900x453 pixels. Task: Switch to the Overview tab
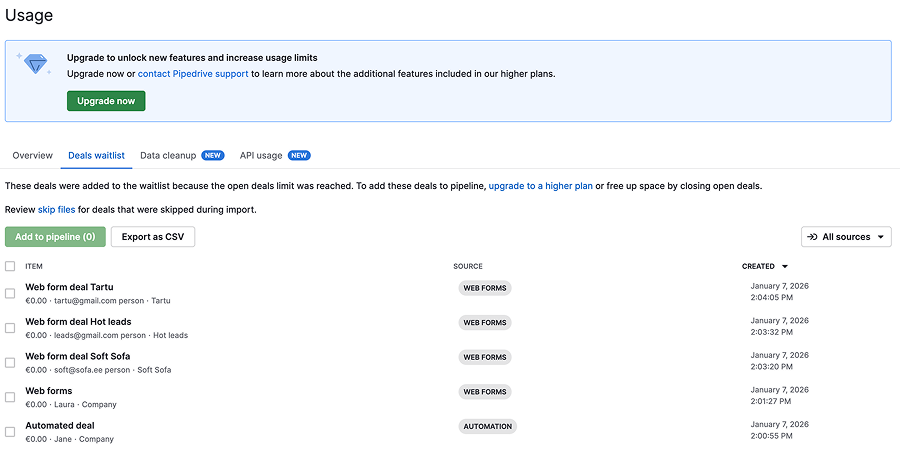[33, 156]
